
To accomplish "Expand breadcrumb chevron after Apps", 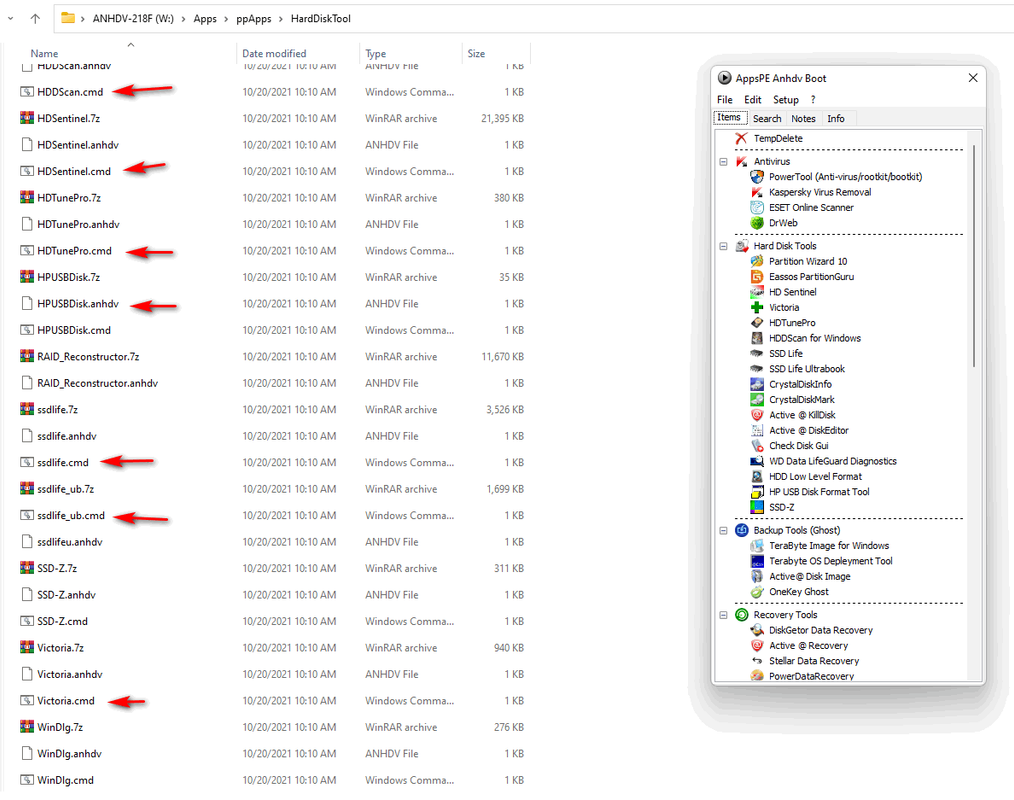I will coord(226,19).
